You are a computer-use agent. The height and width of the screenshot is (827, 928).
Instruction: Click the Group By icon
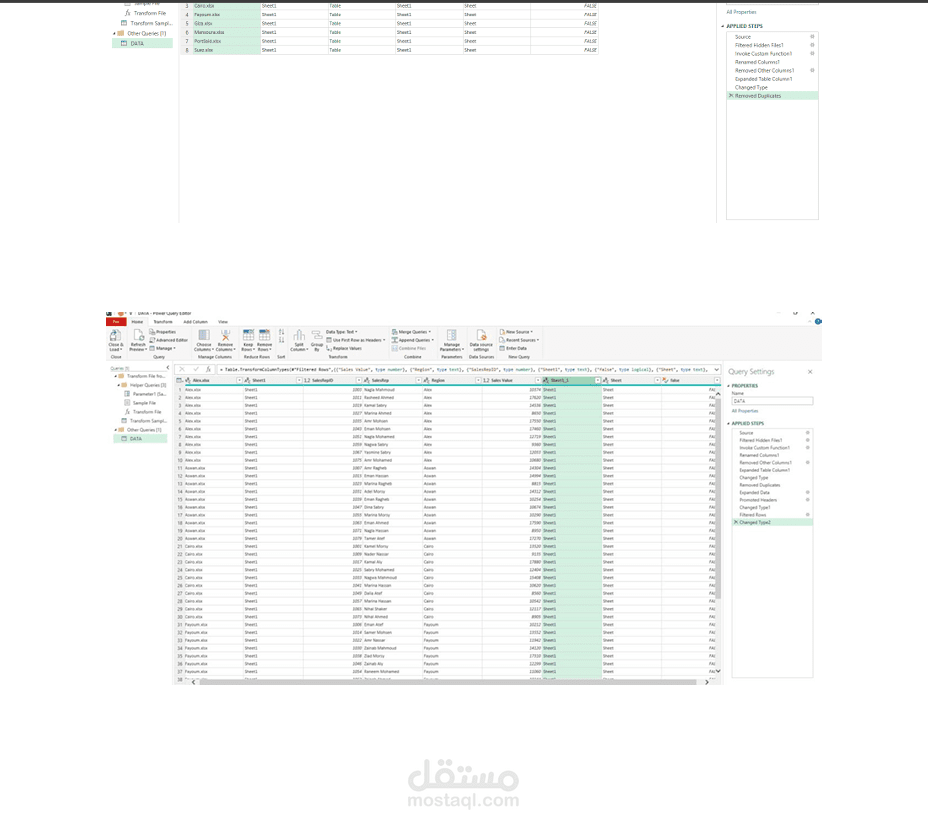tap(317, 335)
